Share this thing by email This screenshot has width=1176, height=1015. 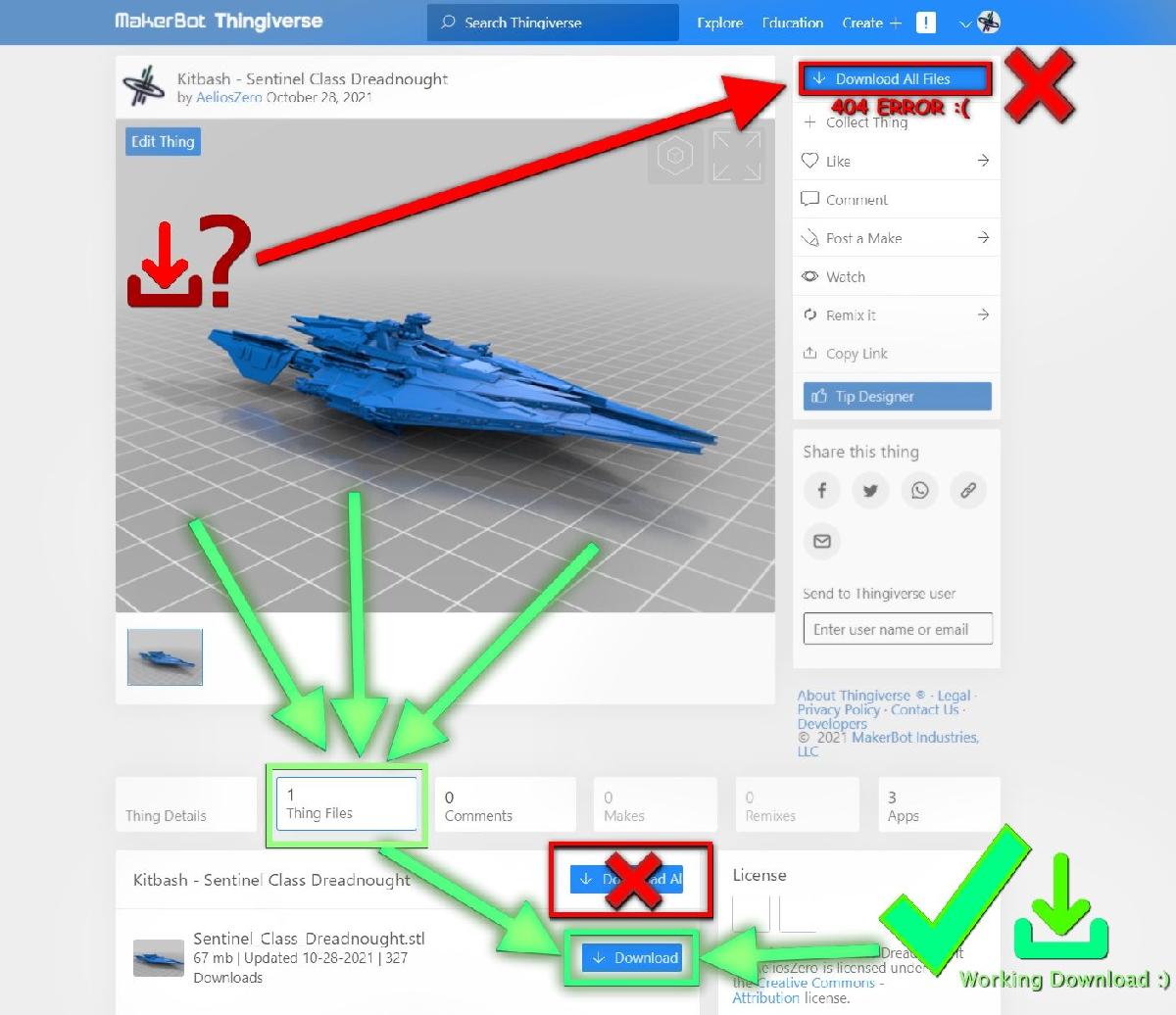[x=822, y=541]
